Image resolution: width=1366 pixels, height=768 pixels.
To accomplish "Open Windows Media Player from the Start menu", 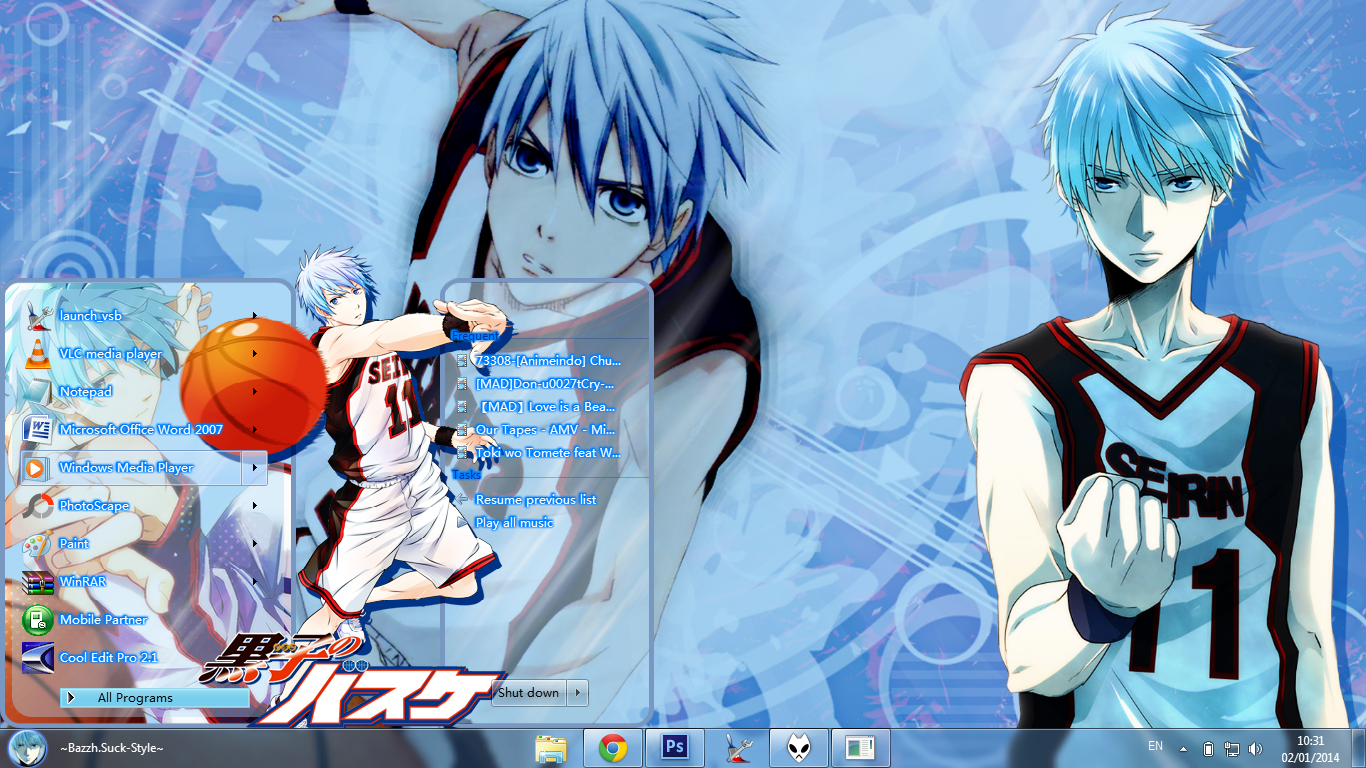I will 131,468.
